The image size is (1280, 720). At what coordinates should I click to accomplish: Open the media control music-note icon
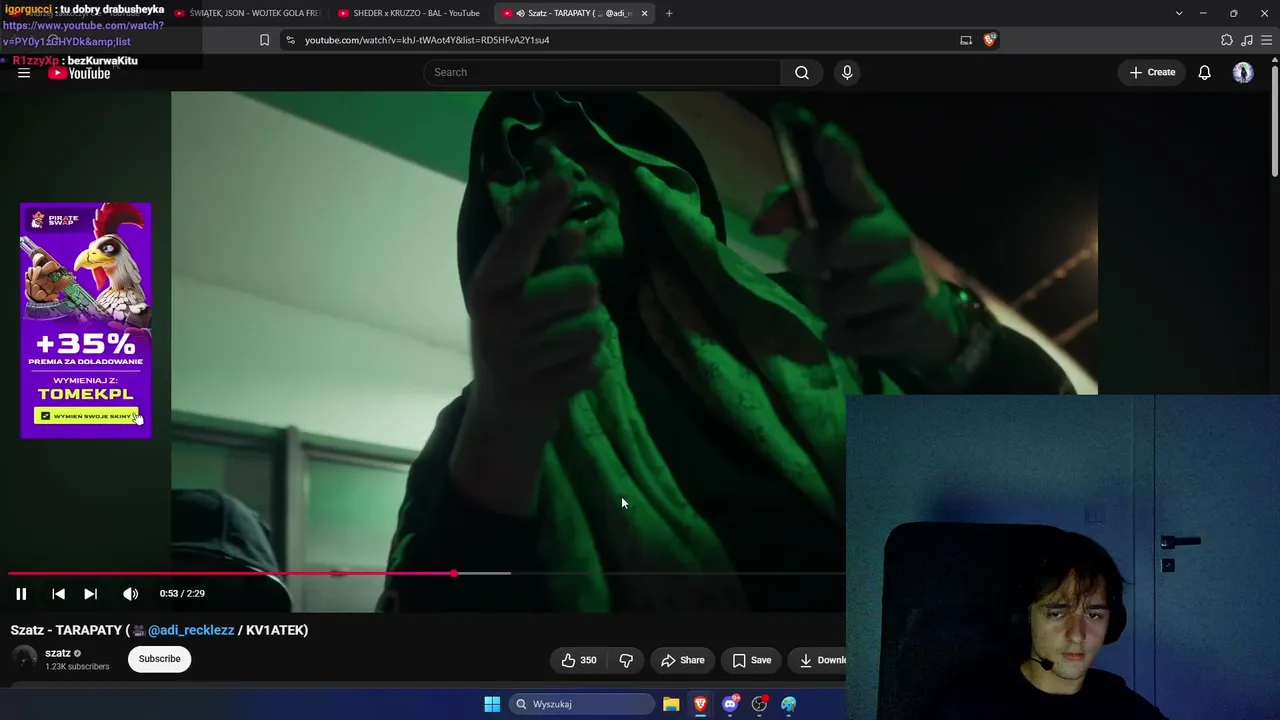click(1247, 40)
